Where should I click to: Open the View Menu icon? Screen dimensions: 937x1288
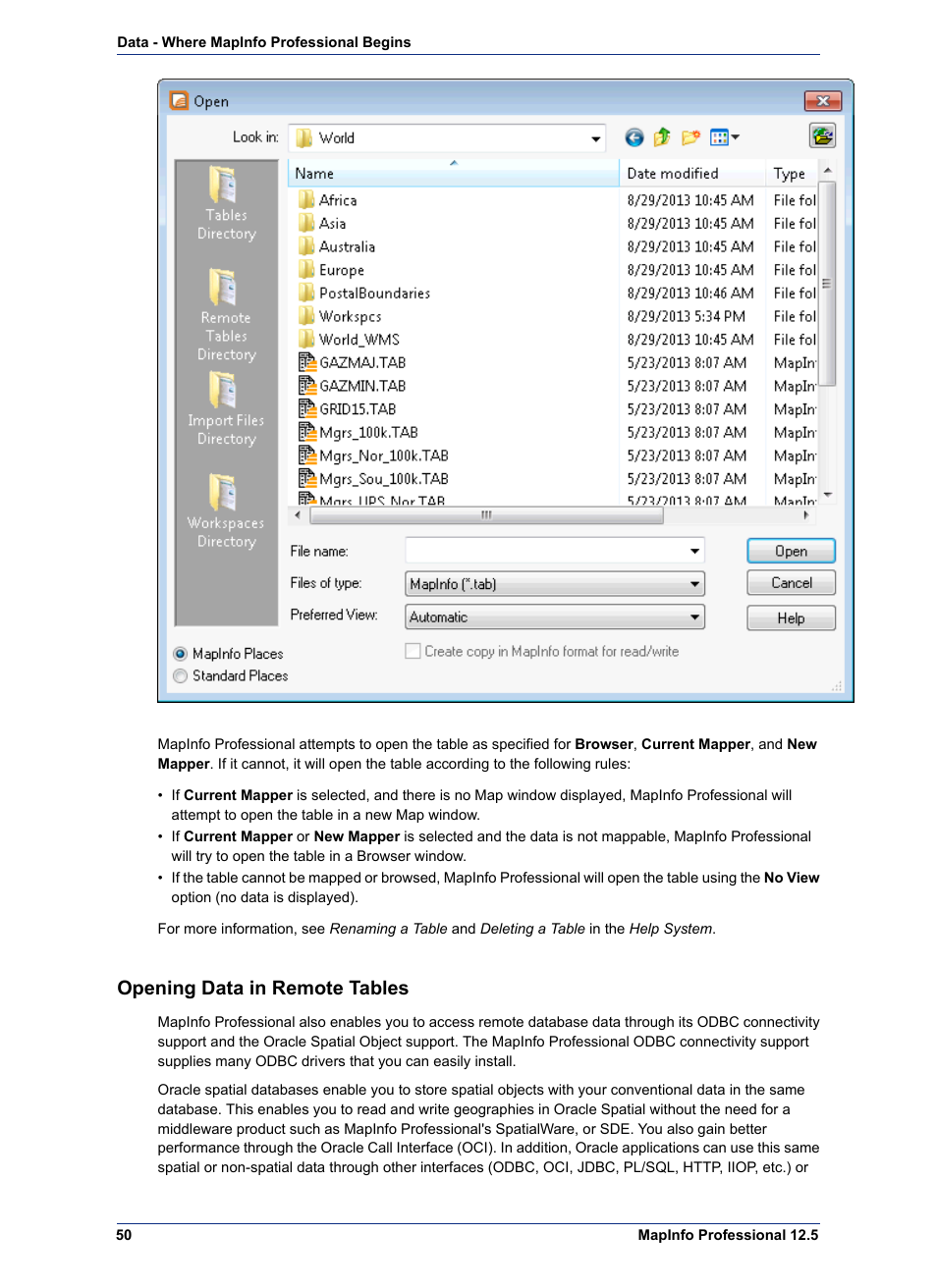click(725, 137)
